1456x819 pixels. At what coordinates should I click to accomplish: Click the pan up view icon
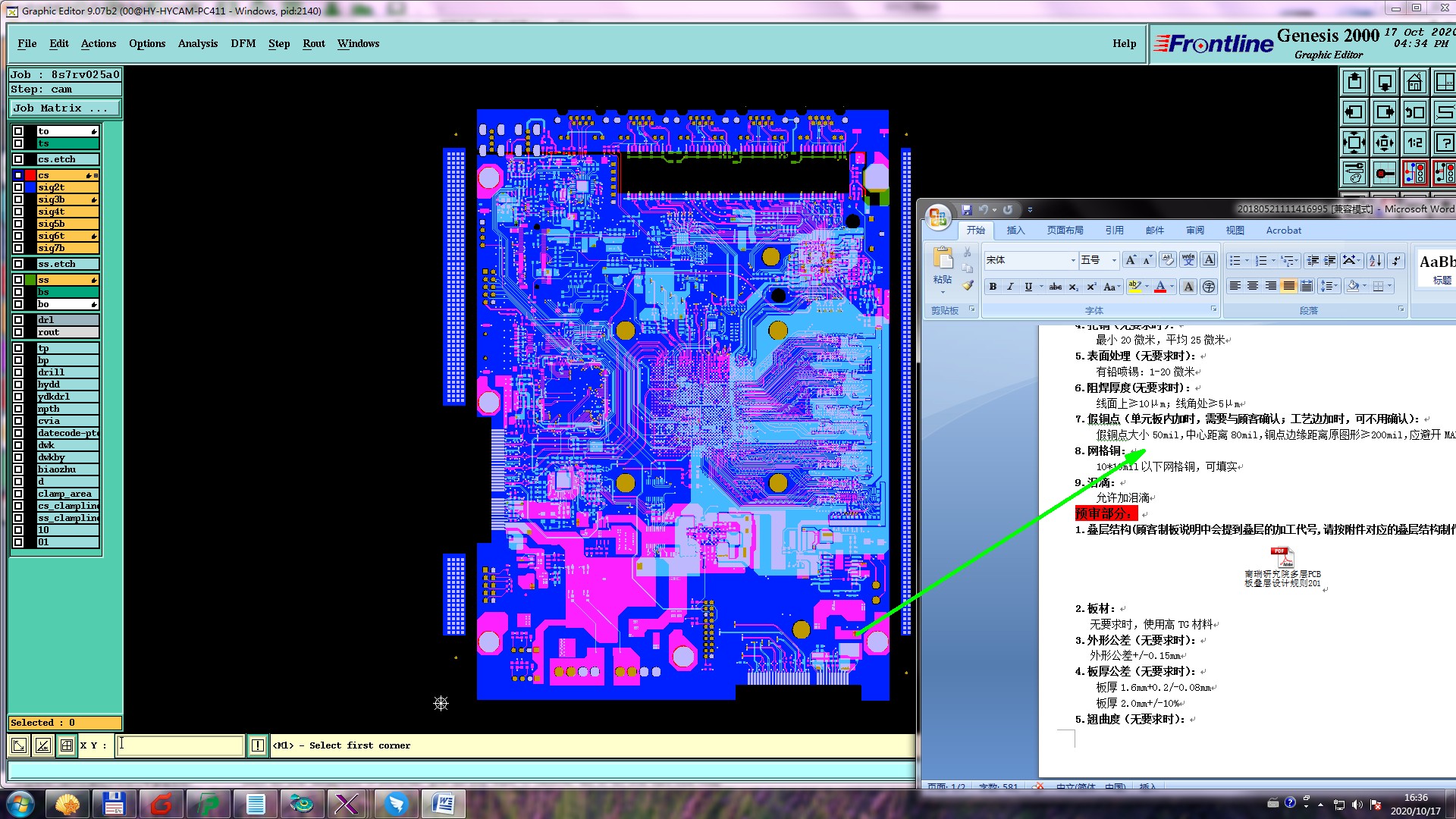point(1354,82)
